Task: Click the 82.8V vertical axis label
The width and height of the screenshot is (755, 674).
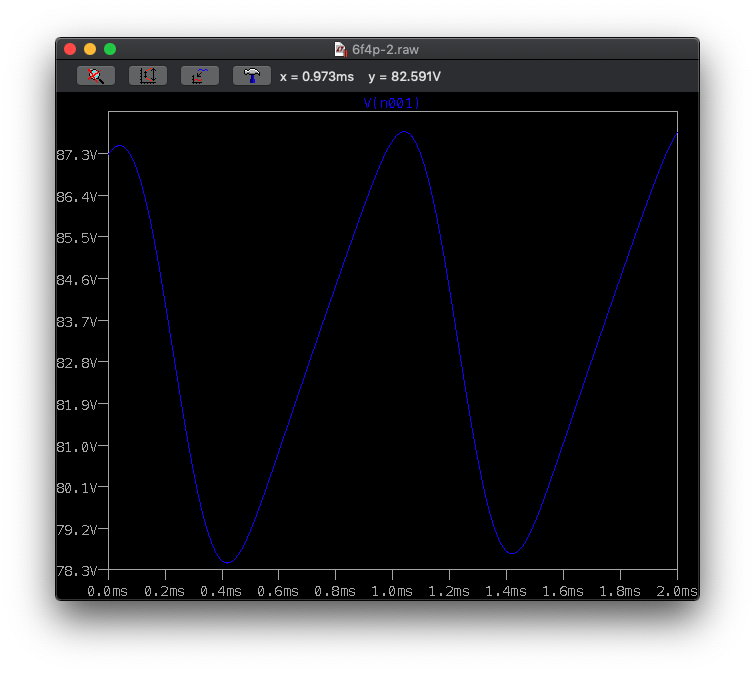Action: tap(77, 363)
